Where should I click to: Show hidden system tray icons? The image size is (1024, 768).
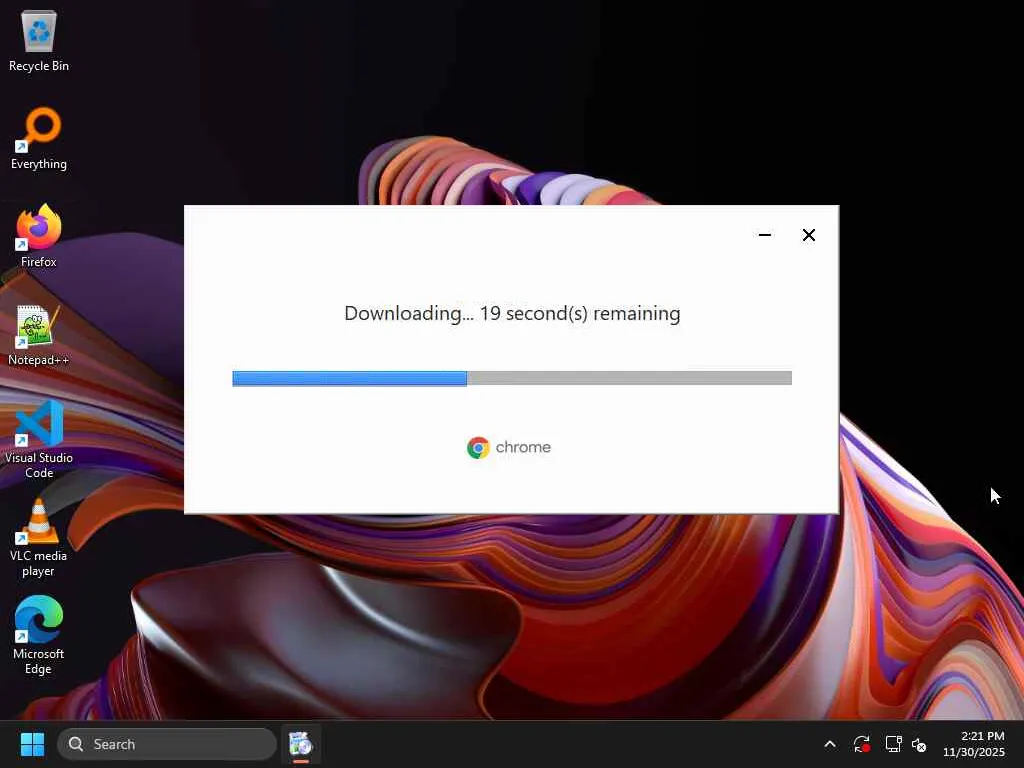(830, 744)
